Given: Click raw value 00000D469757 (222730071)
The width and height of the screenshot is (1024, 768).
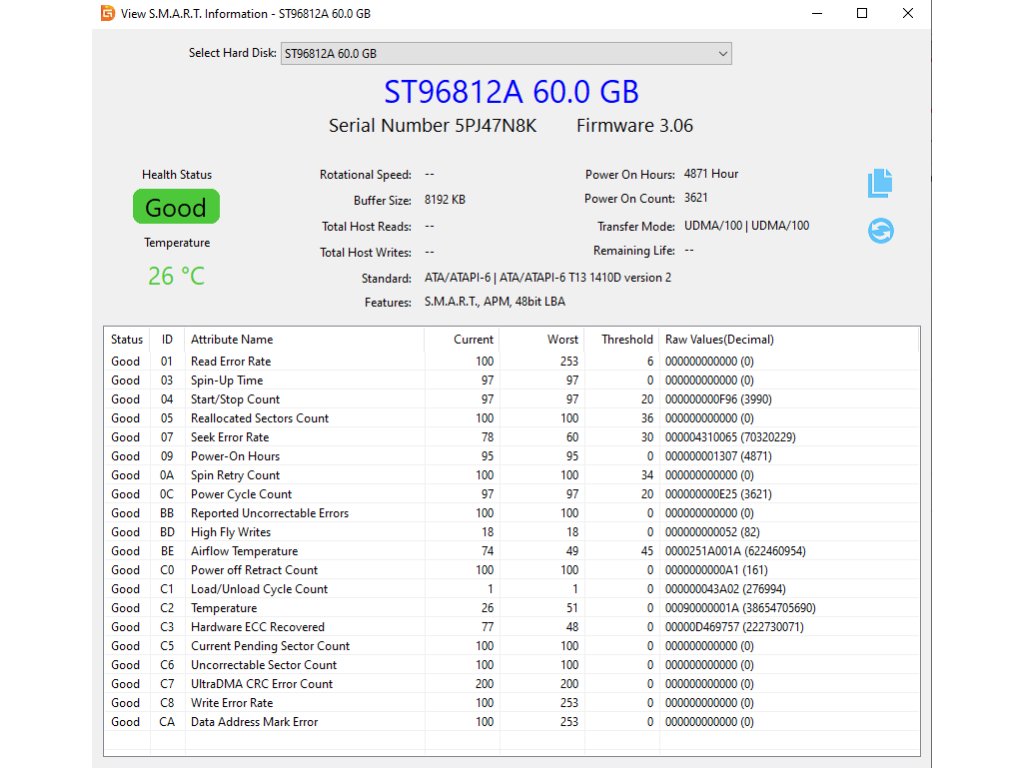Looking at the screenshot, I should 734,626.
